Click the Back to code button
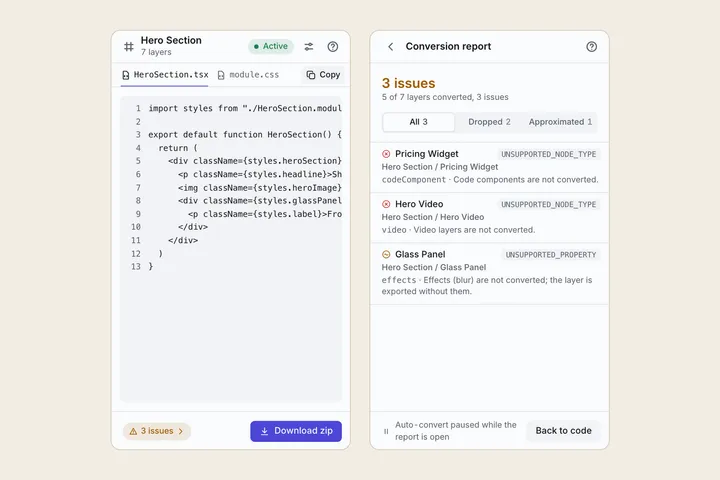 click(x=563, y=431)
